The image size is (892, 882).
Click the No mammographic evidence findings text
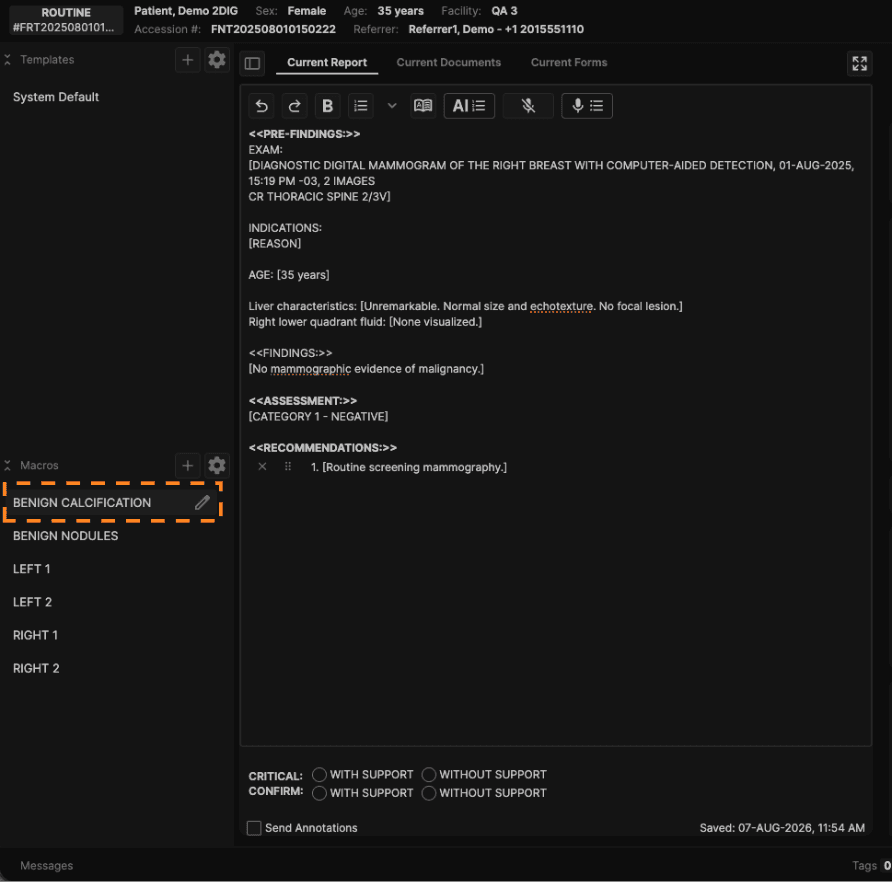click(x=366, y=369)
